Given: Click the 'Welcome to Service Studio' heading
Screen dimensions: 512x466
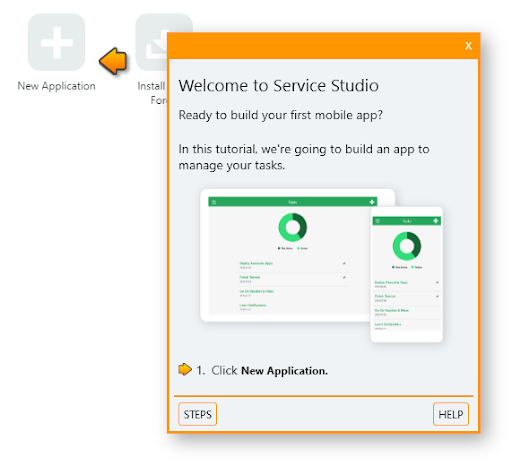Looking at the screenshot, I should [278, 86].
